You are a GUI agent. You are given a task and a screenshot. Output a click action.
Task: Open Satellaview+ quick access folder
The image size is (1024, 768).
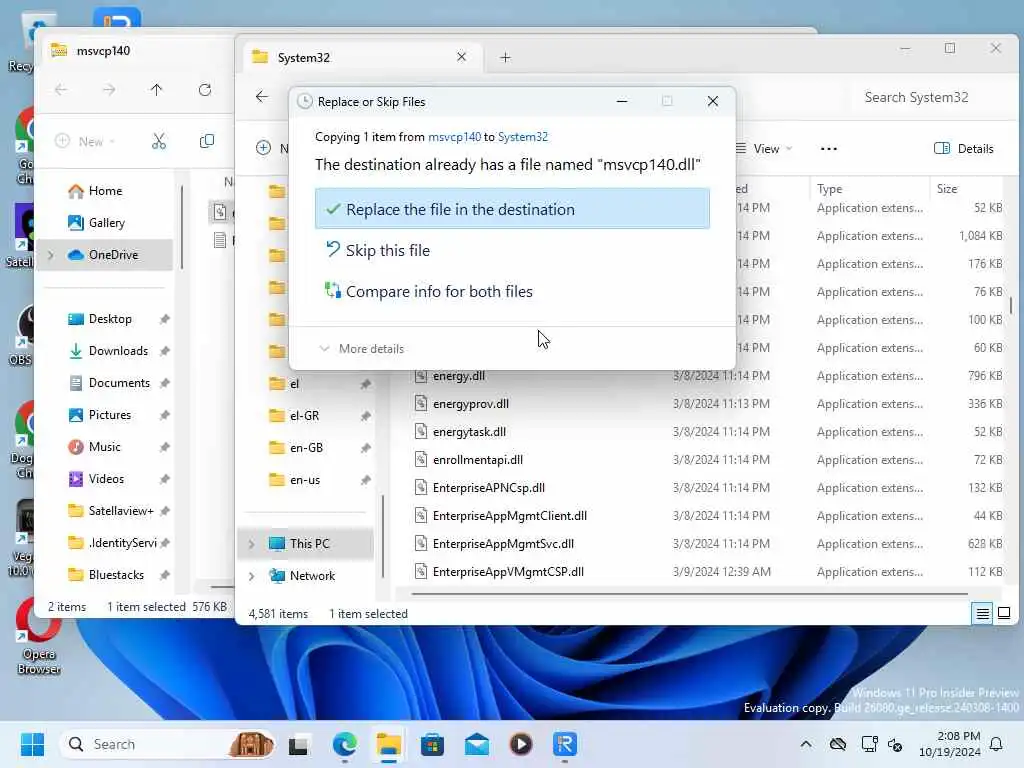[x=121, y=511]
